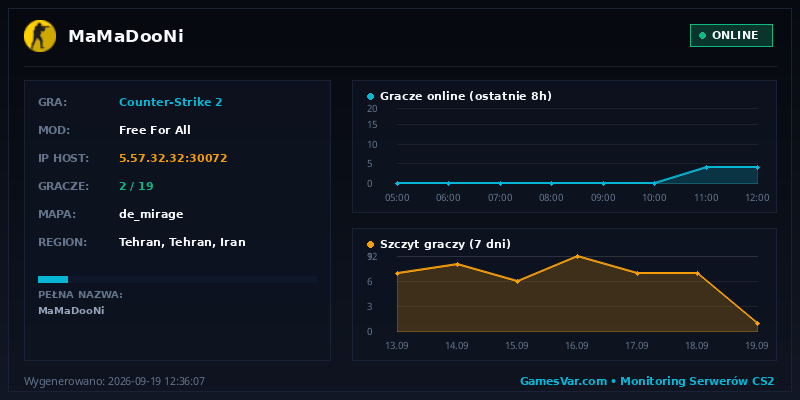Select the de_mirage map name
The width and height of the screenshot is (800, 400).
[x=151, y=214]
